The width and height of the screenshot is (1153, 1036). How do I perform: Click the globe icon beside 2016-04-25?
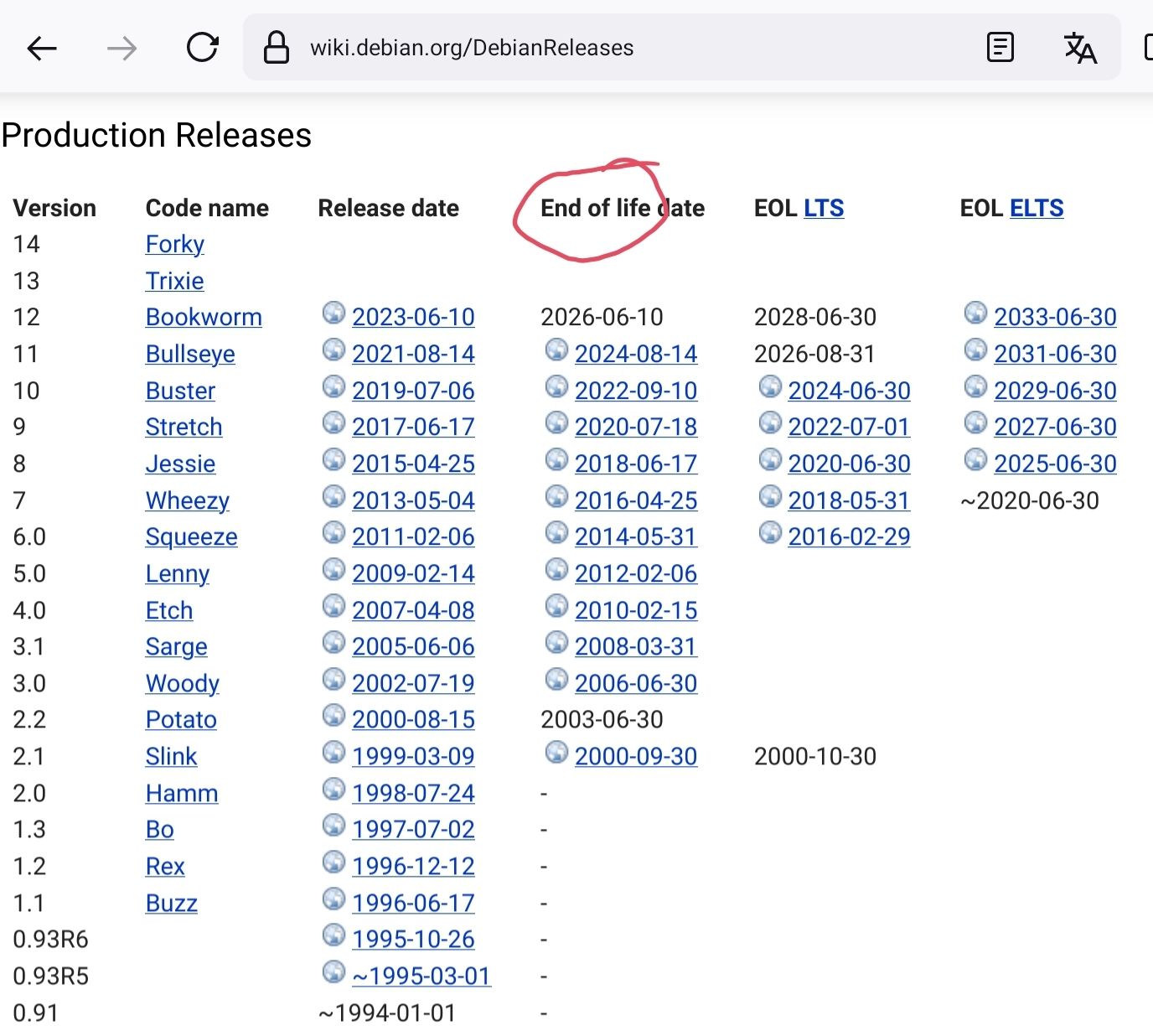coord(556,496)
